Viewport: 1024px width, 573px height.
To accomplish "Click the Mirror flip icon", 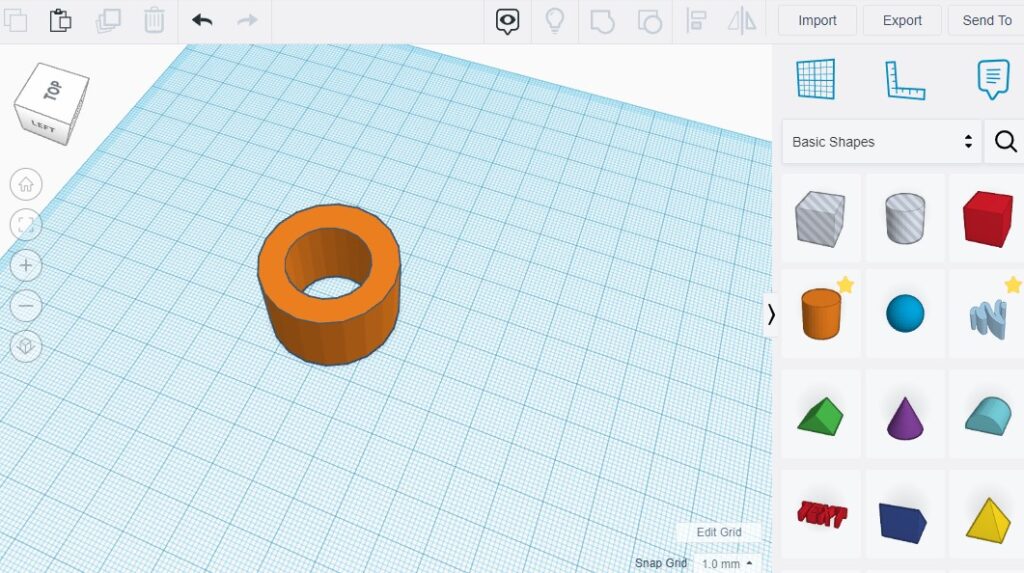I will point(742,20).
